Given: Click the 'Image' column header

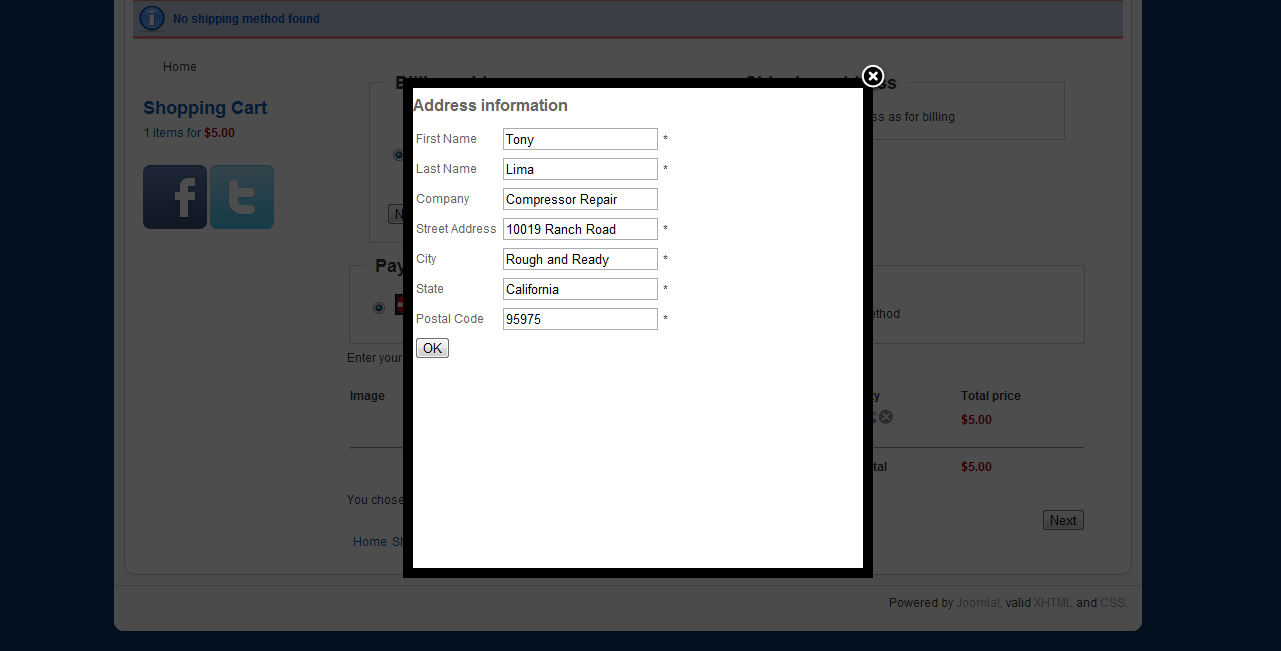Looking at the screenshot, I should point(367,396).
